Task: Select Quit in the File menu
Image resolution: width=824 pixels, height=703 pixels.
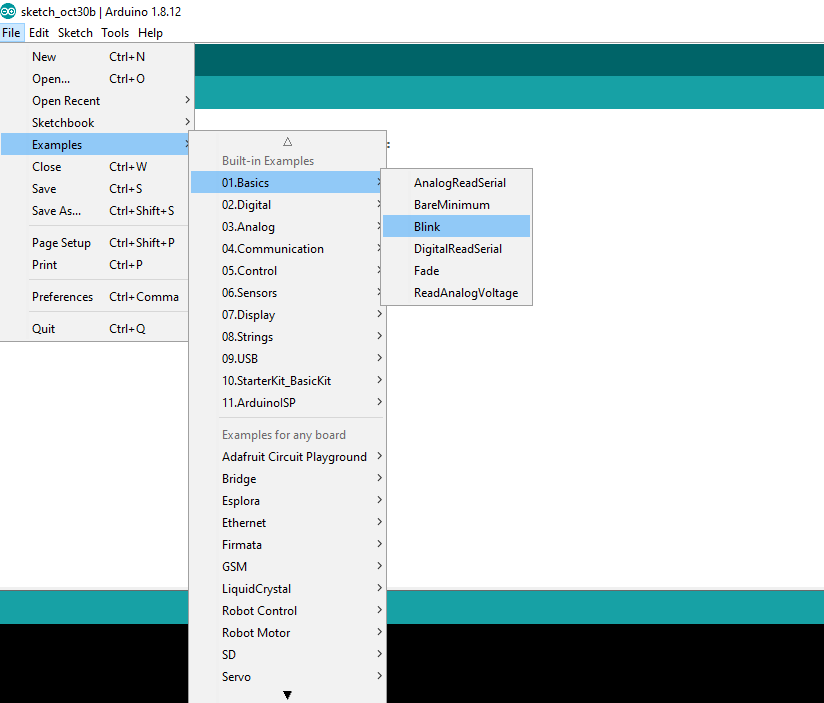Action: pos(95,329)
